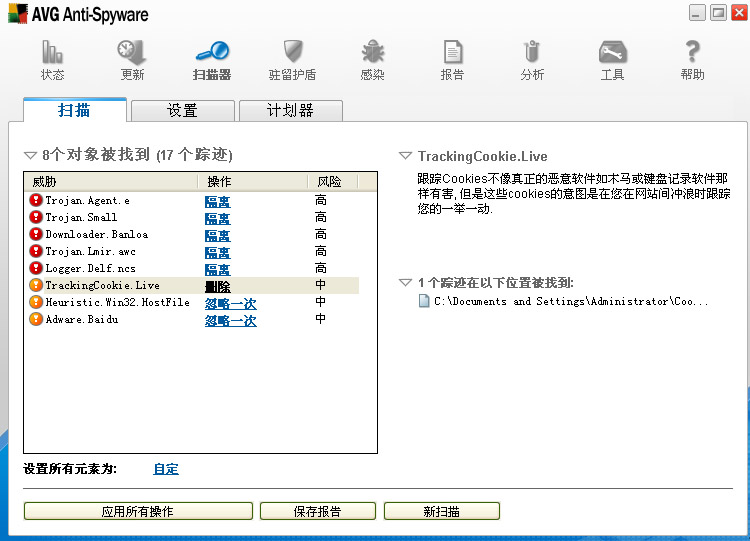The height and width of the screenshot is (541, 750).
Task: Click the red threat icon beside Trojan.Lmir.awc
Action: pos(36,251)
